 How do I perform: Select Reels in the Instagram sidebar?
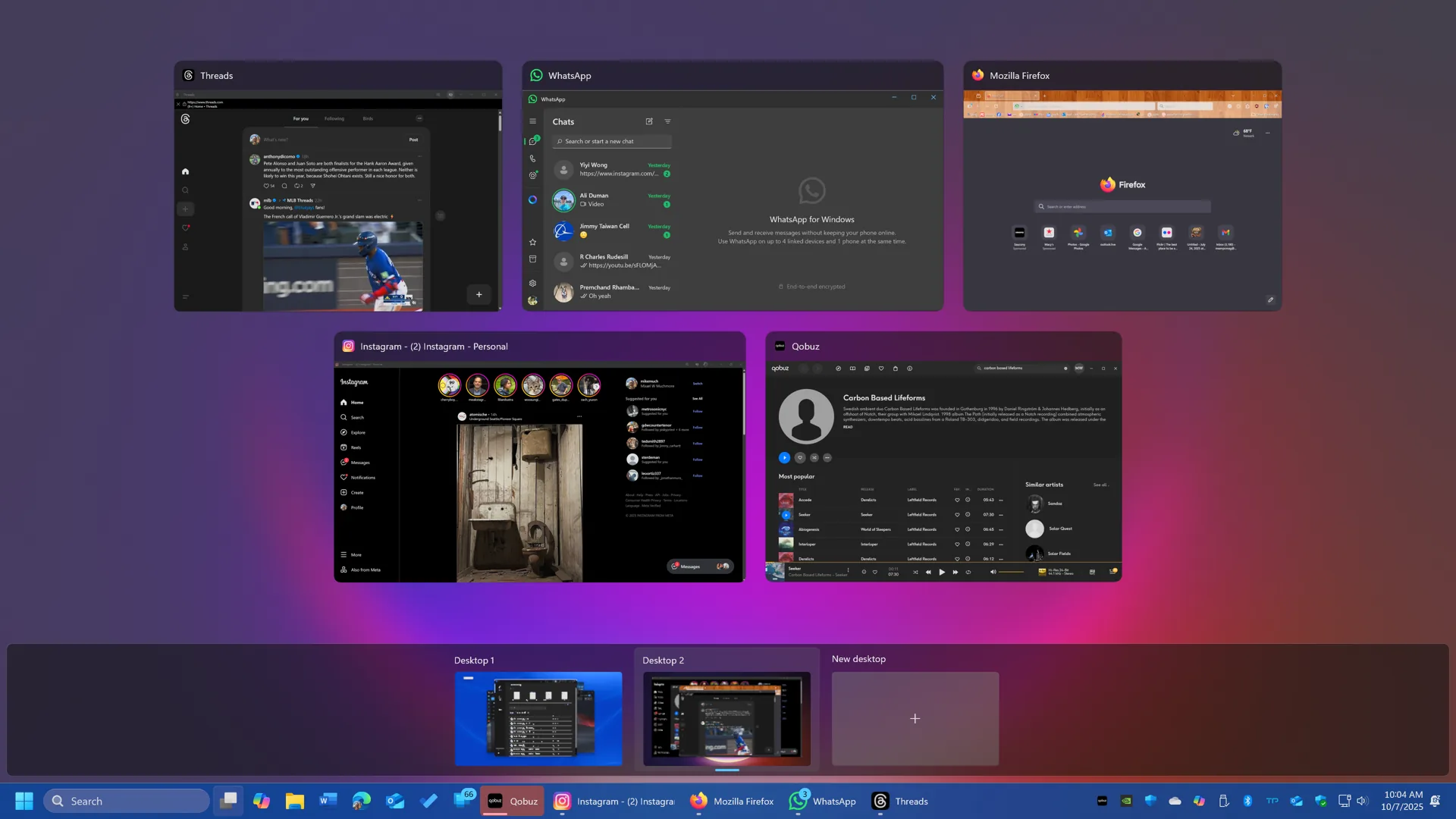[x=354, y=447]
